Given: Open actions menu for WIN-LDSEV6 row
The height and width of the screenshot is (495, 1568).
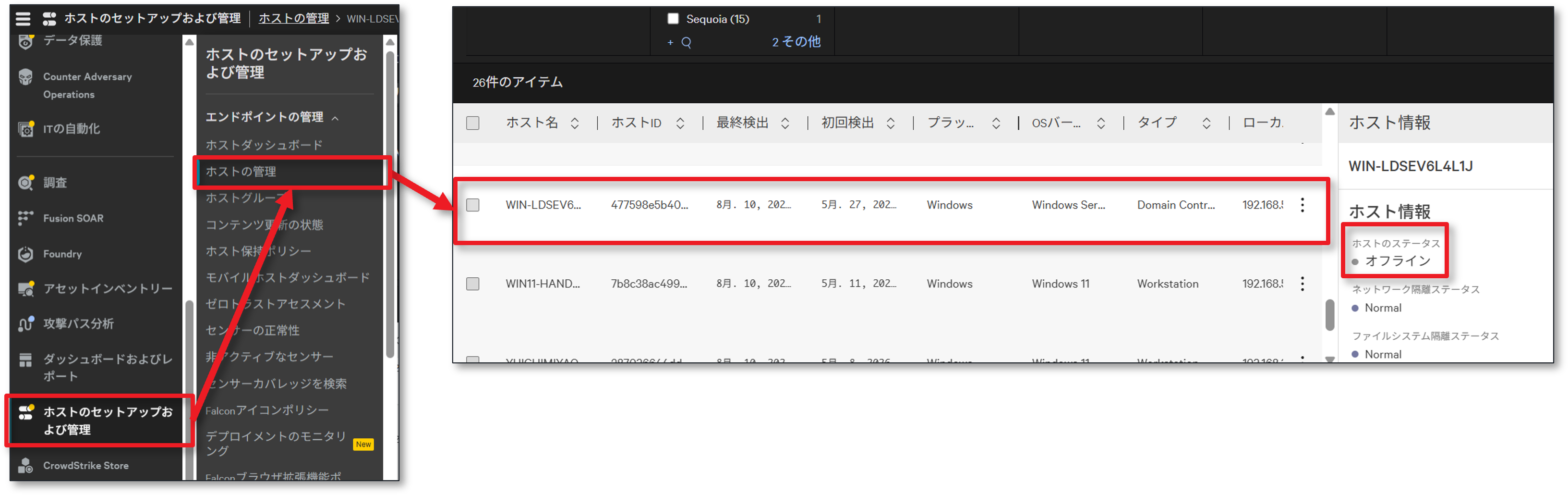Looking at the screenshot, I should pyautogui.click(x=1302, y=205).
